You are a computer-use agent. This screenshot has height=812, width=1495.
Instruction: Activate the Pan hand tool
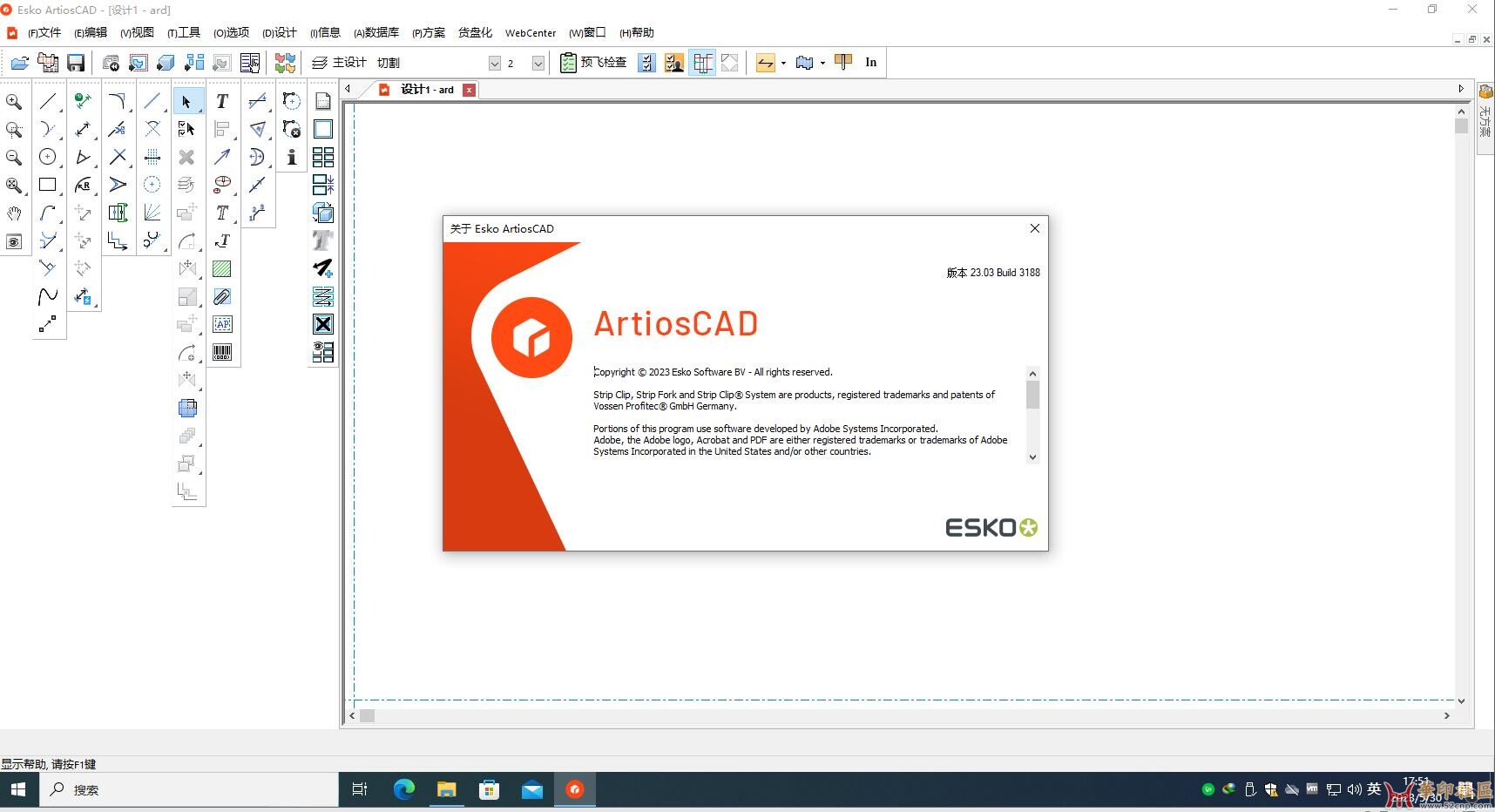click(14, 213)
